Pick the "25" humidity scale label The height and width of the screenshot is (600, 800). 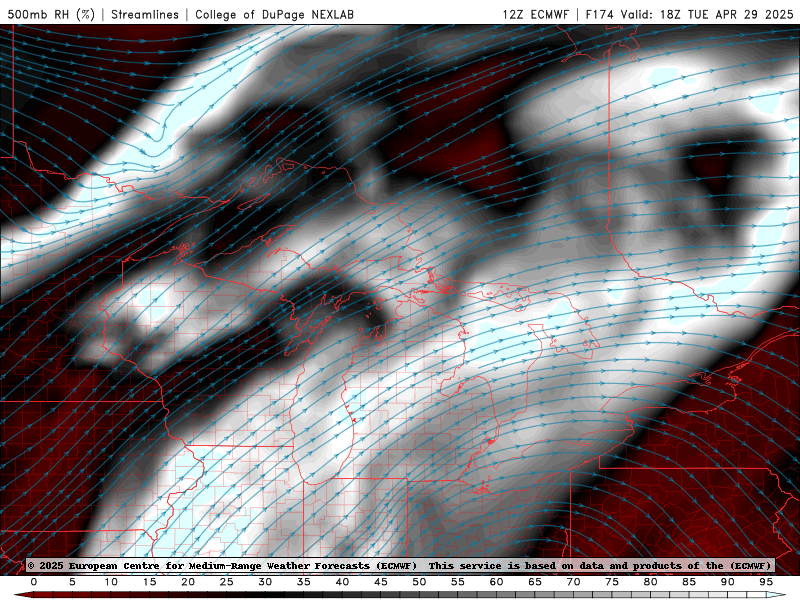[227, 582]
